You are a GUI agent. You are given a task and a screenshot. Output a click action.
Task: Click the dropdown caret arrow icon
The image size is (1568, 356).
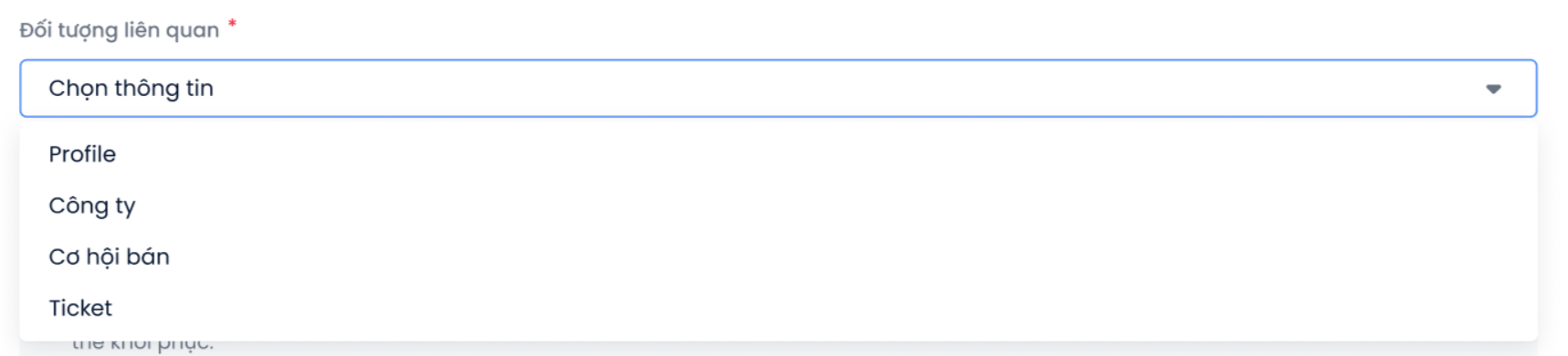1493,89
